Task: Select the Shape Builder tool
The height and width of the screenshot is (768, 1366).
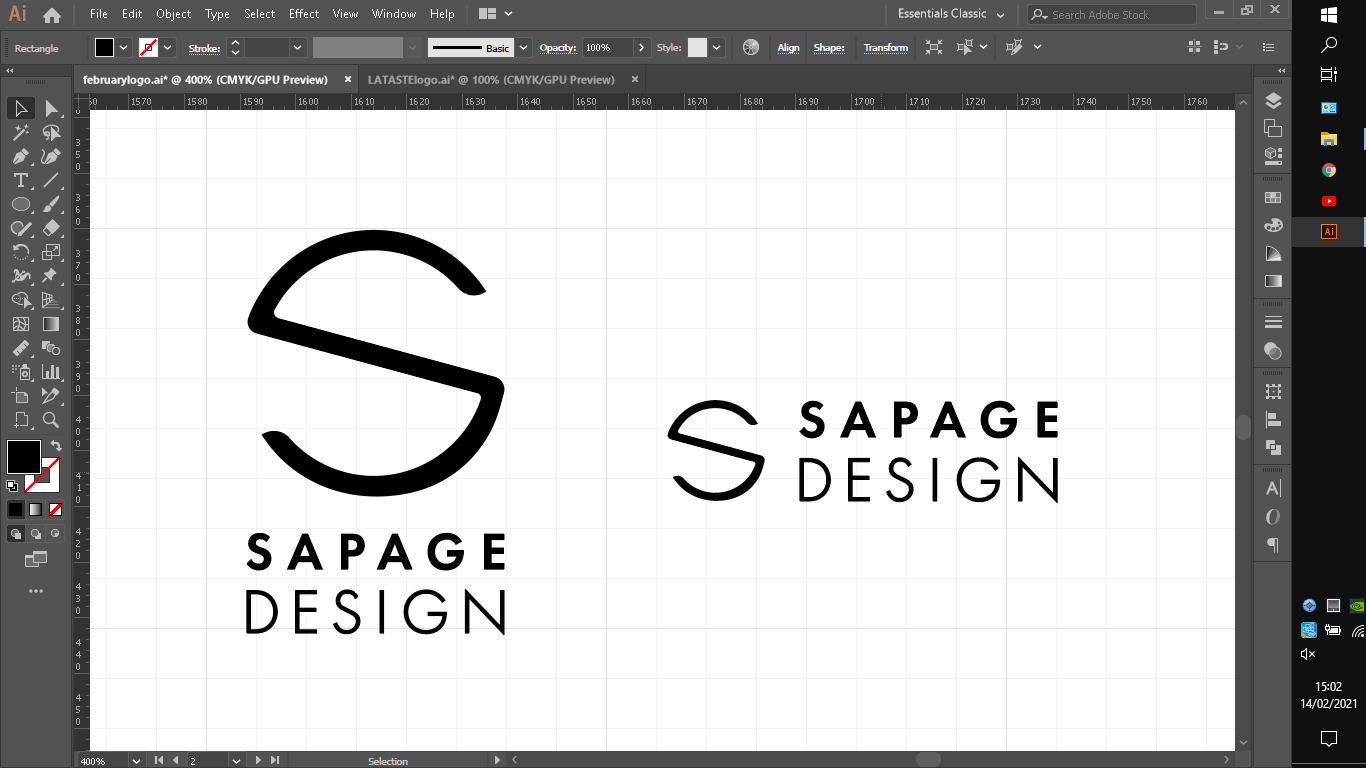Action: [x=21, y=300]
